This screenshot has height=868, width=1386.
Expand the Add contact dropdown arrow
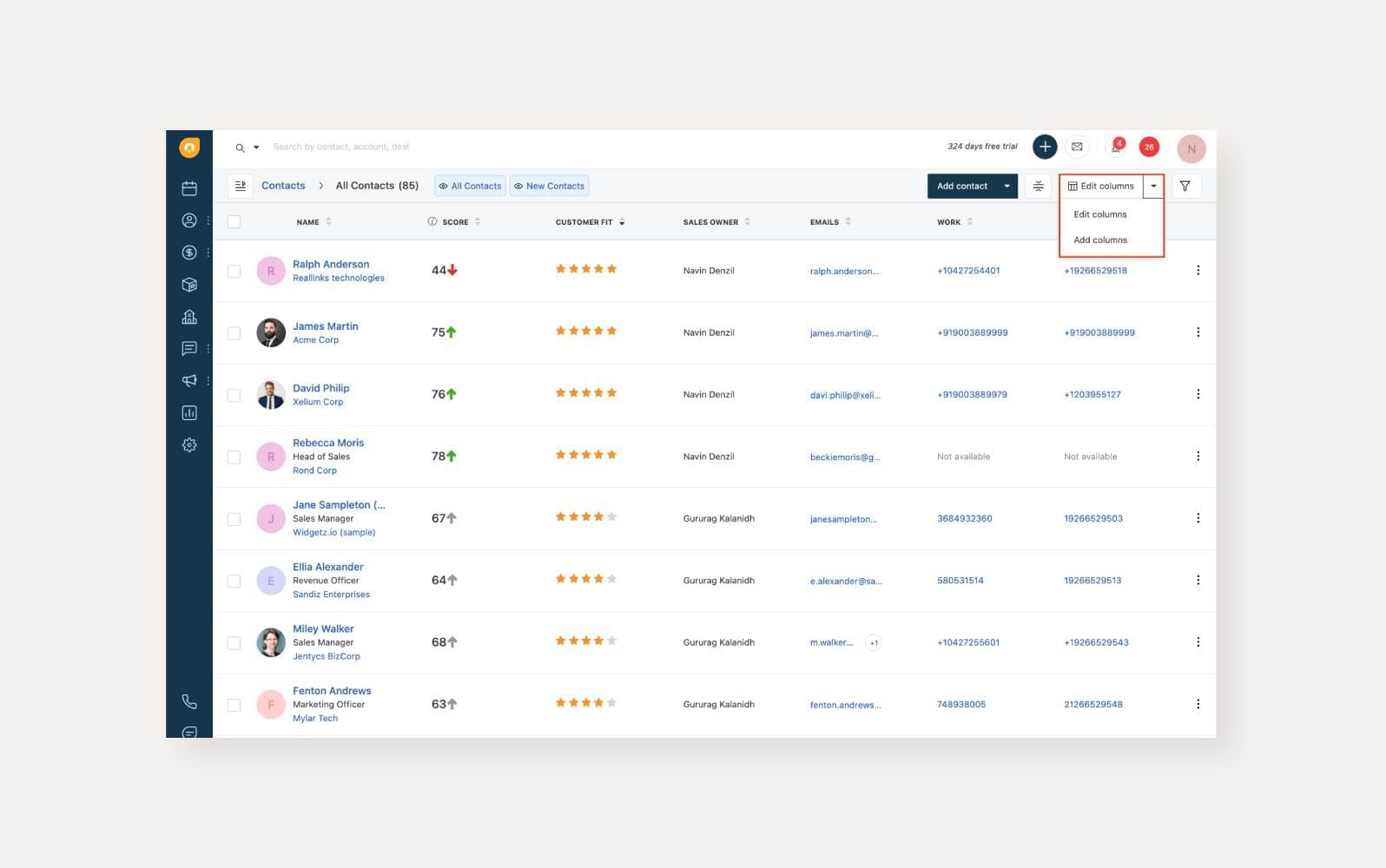click(x=1007, y=186)
